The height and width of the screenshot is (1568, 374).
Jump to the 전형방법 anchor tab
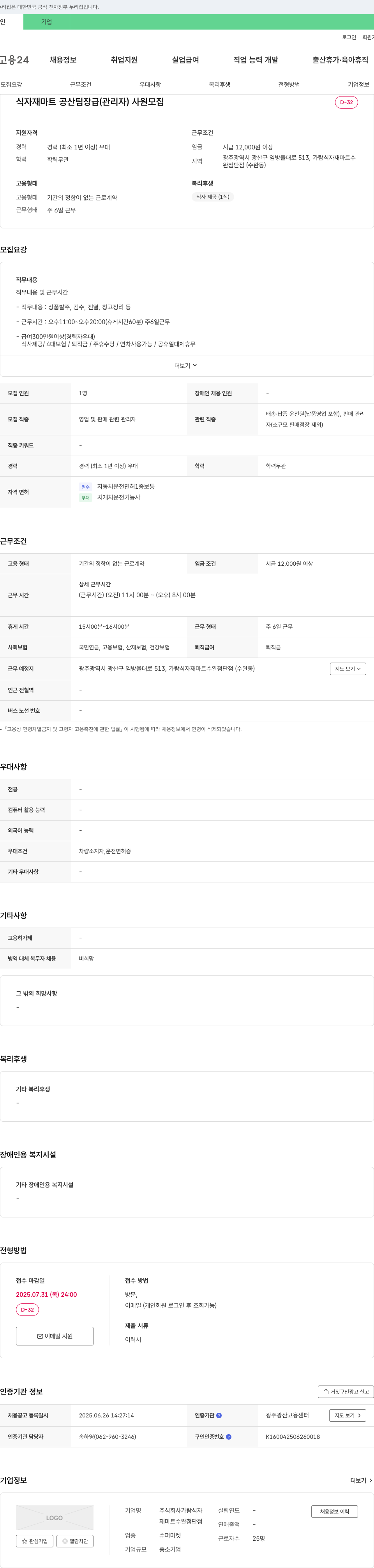pos(289,84)
